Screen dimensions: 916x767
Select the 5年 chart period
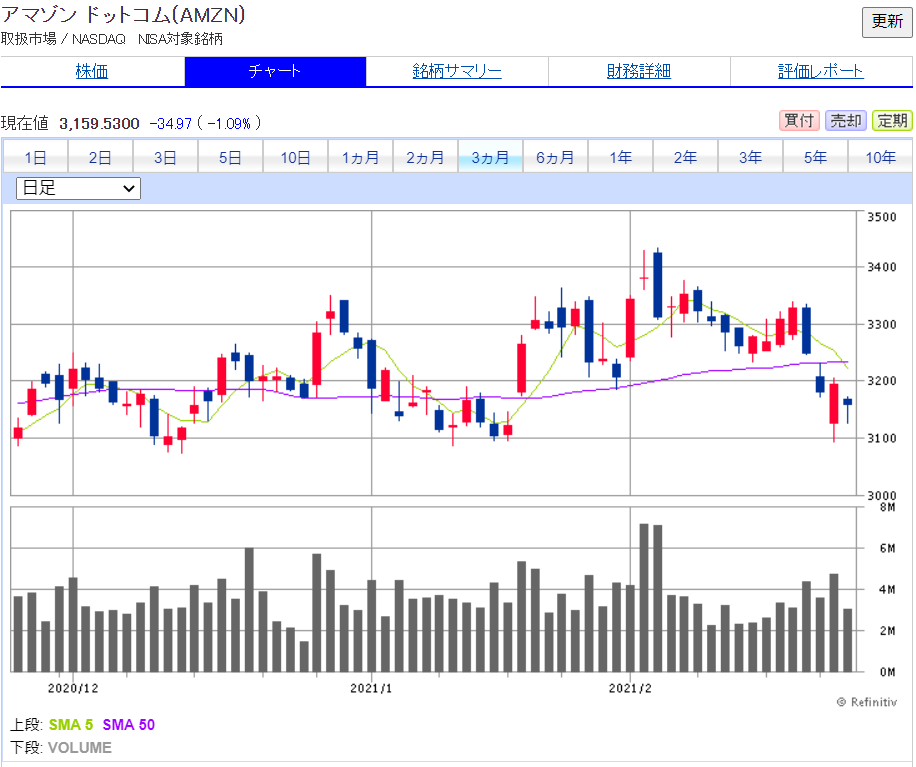[815, 157]
